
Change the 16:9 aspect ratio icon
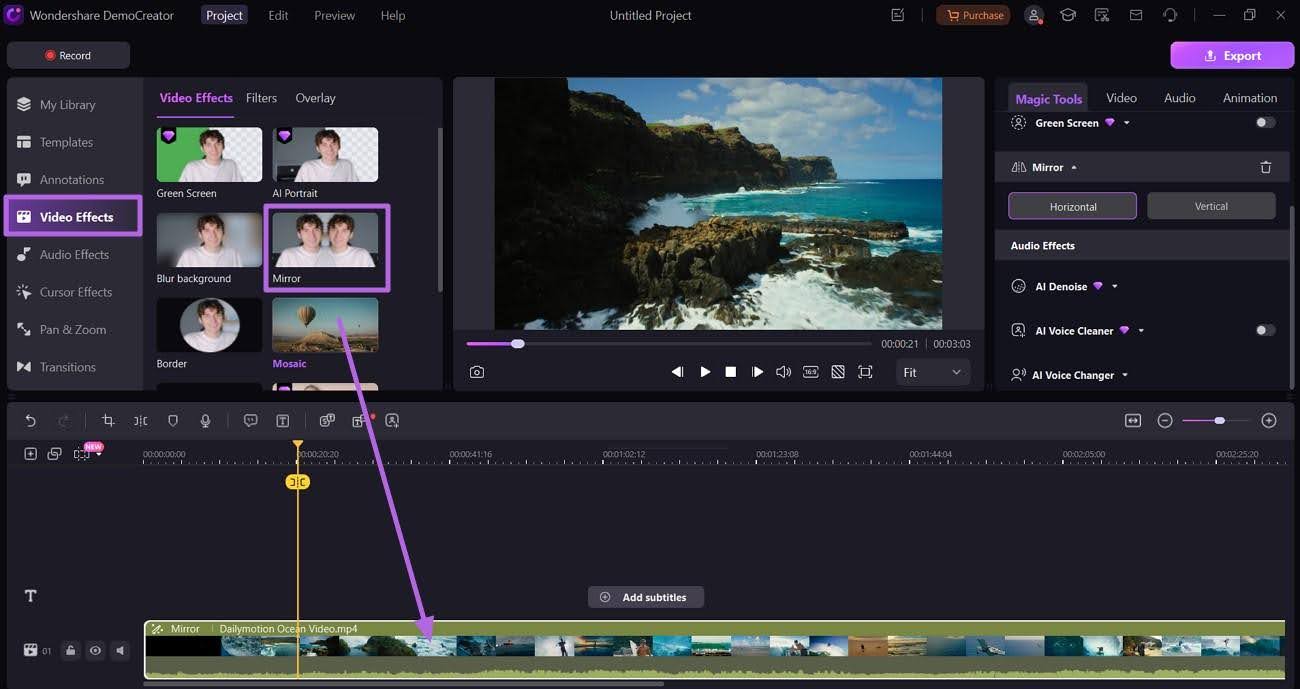point(811,372)
